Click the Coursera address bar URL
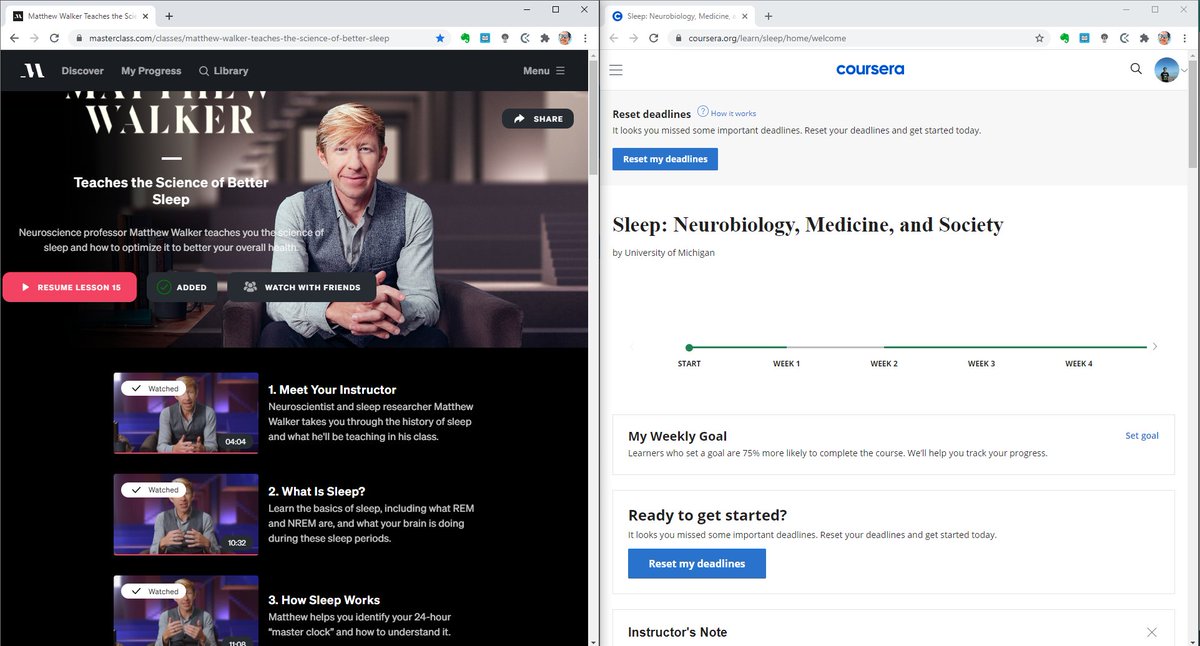 pyautogui.click(x=767, y=38)
